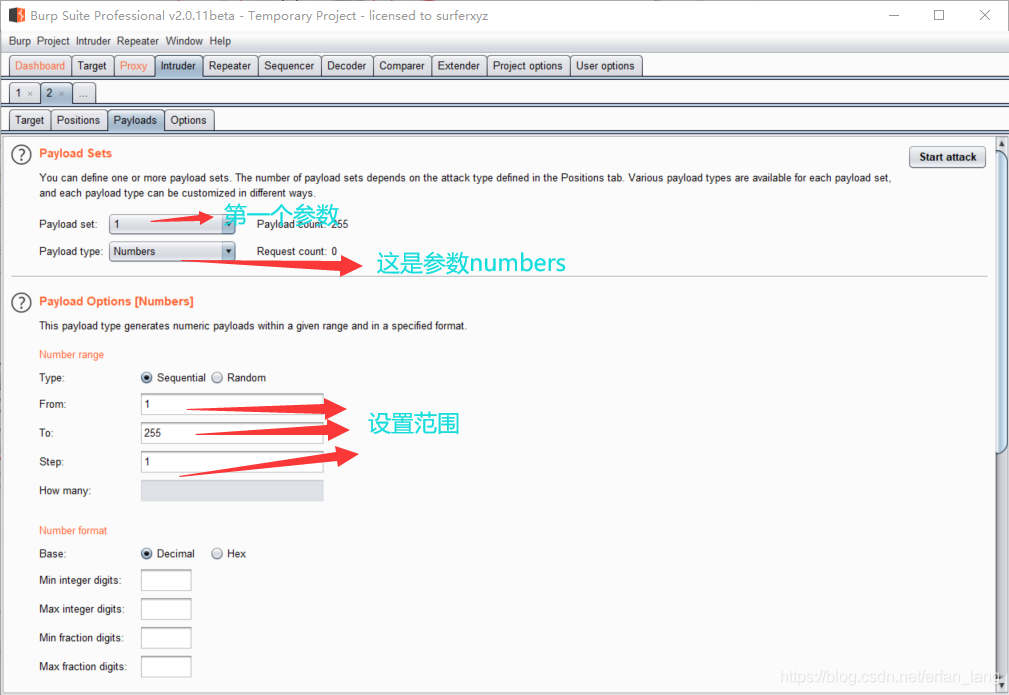Open the Burp menu
1009x695 pixels.
tap(20, 41)
